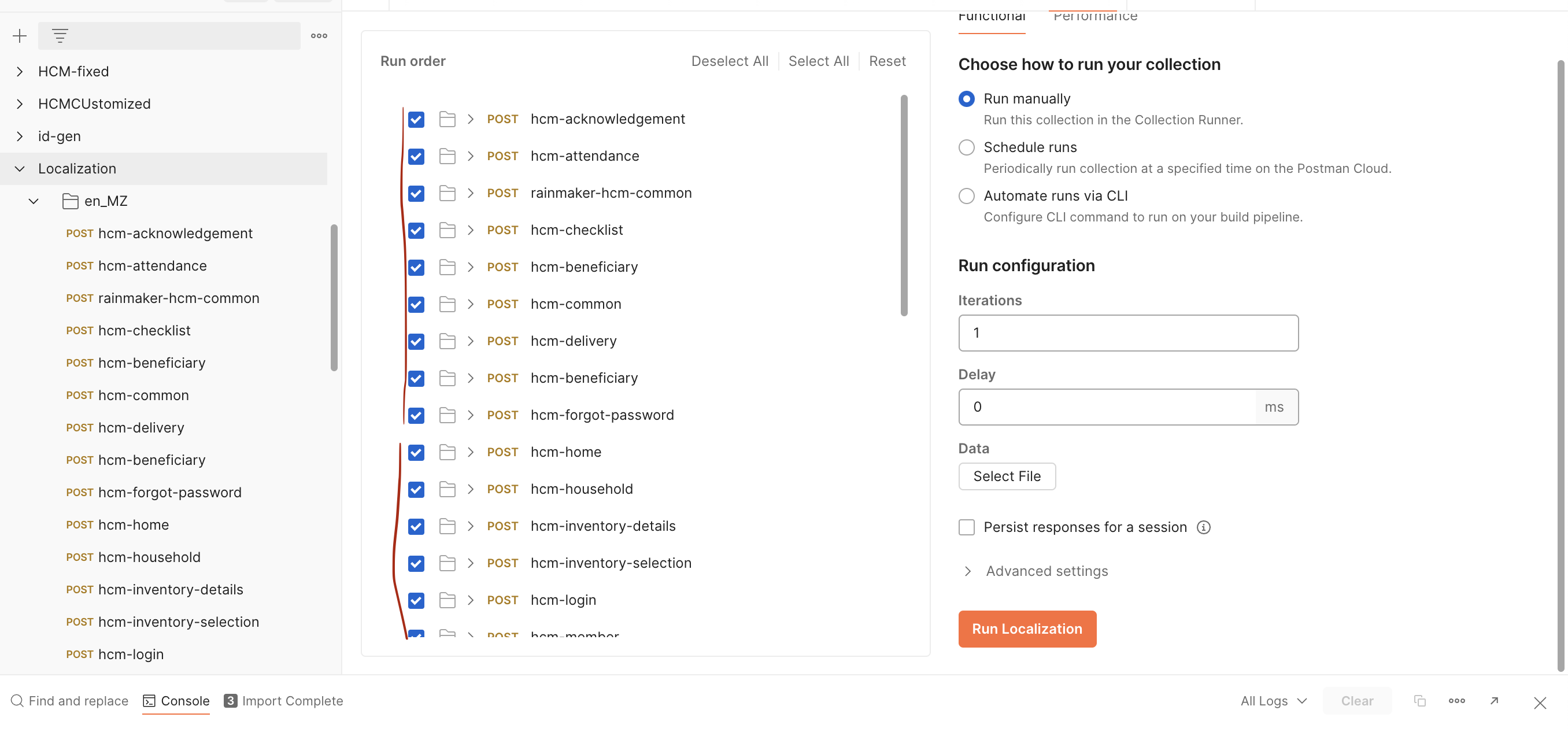Viewport: 1568px width, 732px height.
Task: Click folder icon in hcm-checklist run order row
Action: click(x=448, y=231)
